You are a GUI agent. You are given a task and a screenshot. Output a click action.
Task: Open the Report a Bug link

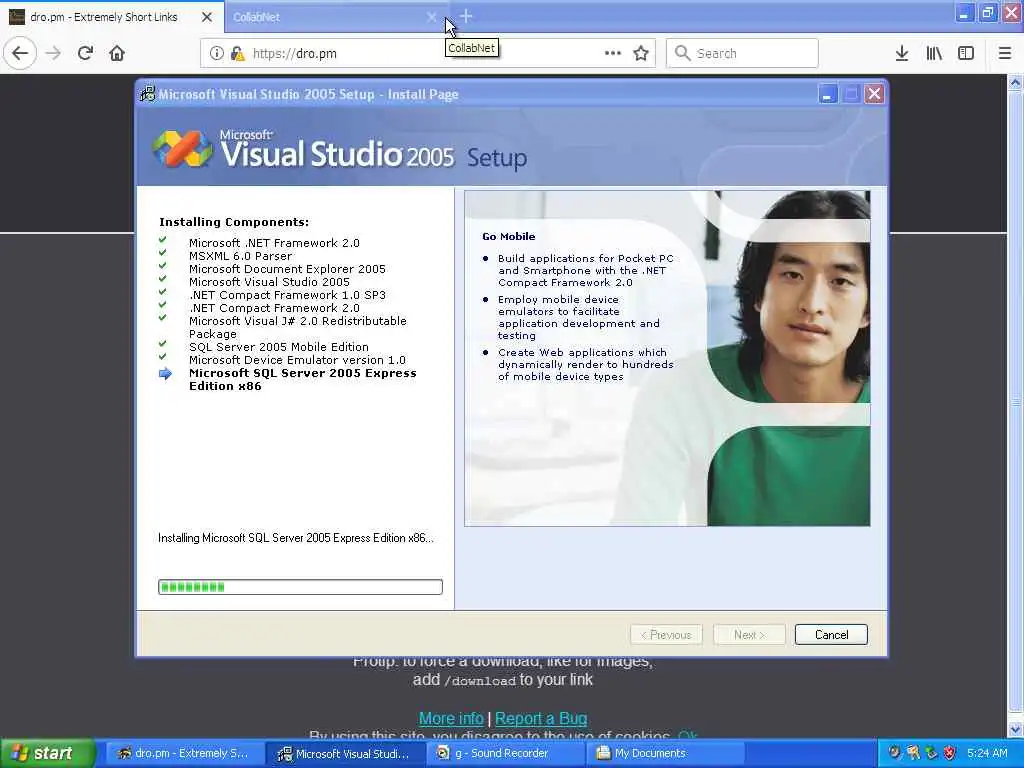tap(541, 718)
